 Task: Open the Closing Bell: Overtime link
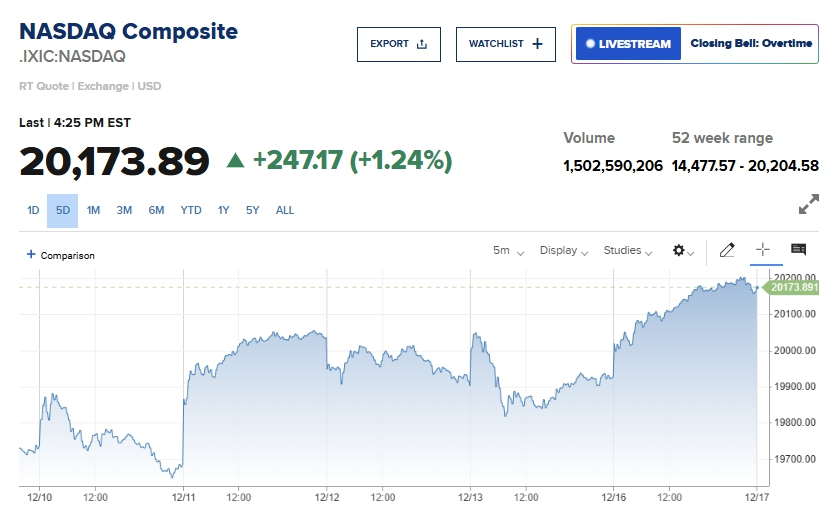tap(751, 44)
